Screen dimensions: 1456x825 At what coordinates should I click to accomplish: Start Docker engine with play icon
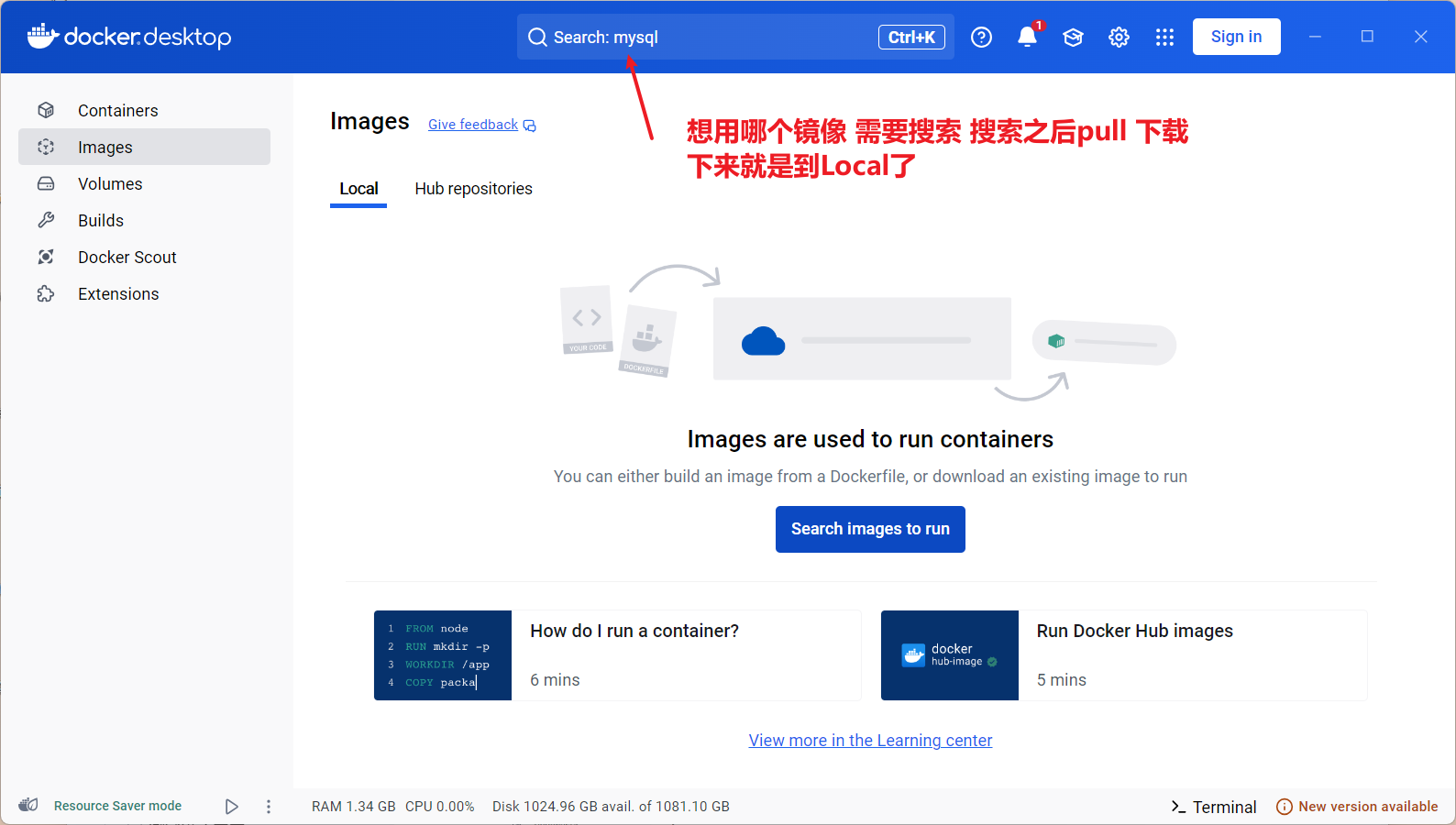pyautogui.click(x=232, y=807)
